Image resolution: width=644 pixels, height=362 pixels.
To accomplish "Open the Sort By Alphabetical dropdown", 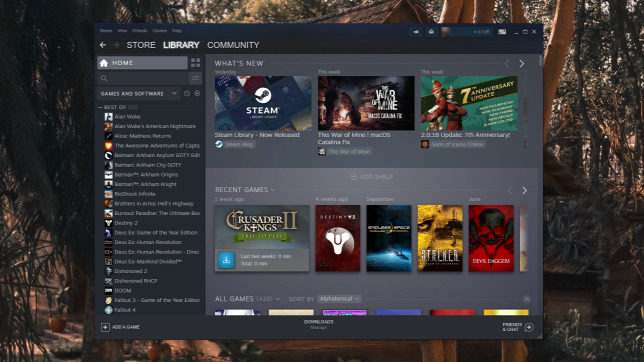I will tap(339, 299).
